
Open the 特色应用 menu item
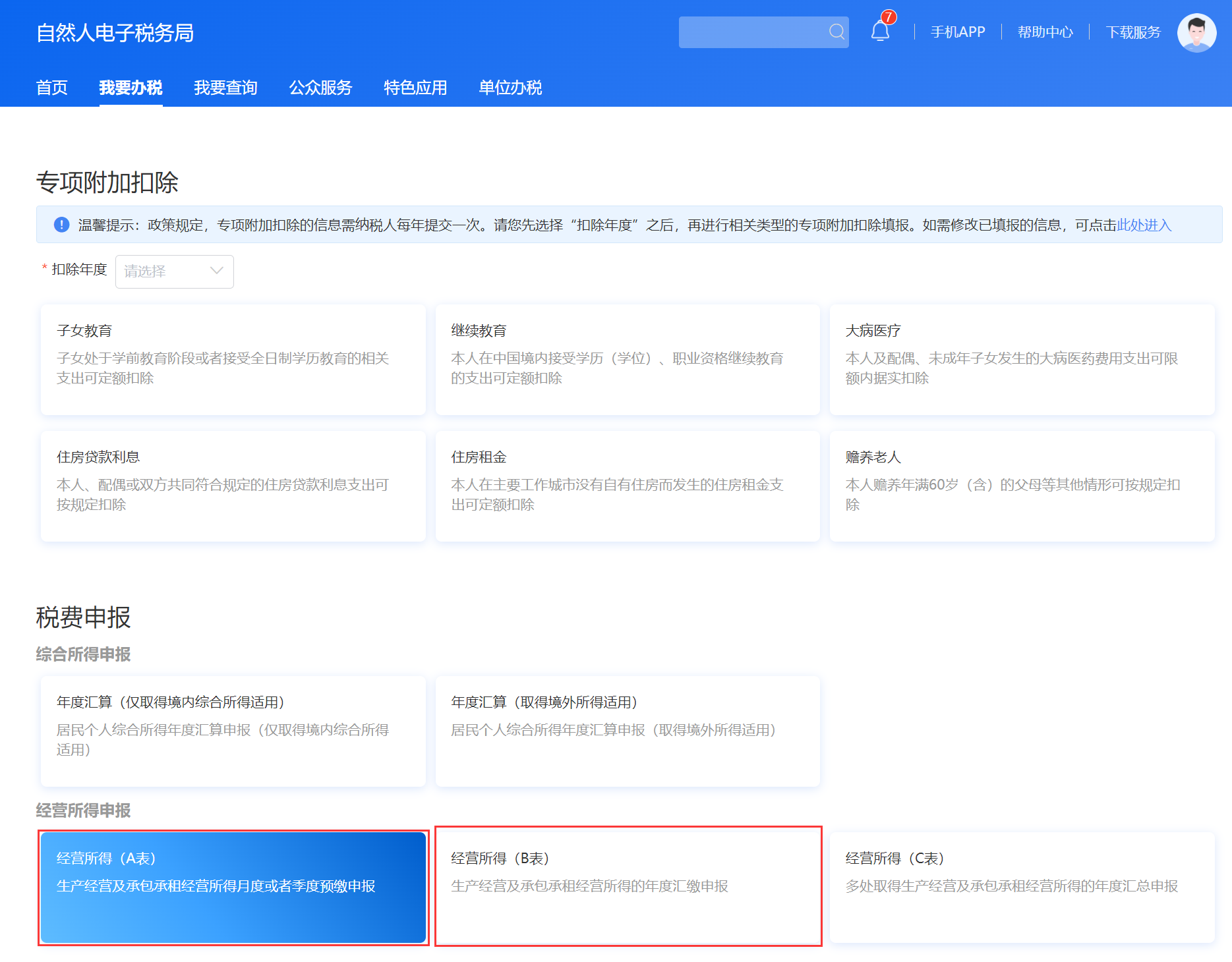tap(415, 88)
